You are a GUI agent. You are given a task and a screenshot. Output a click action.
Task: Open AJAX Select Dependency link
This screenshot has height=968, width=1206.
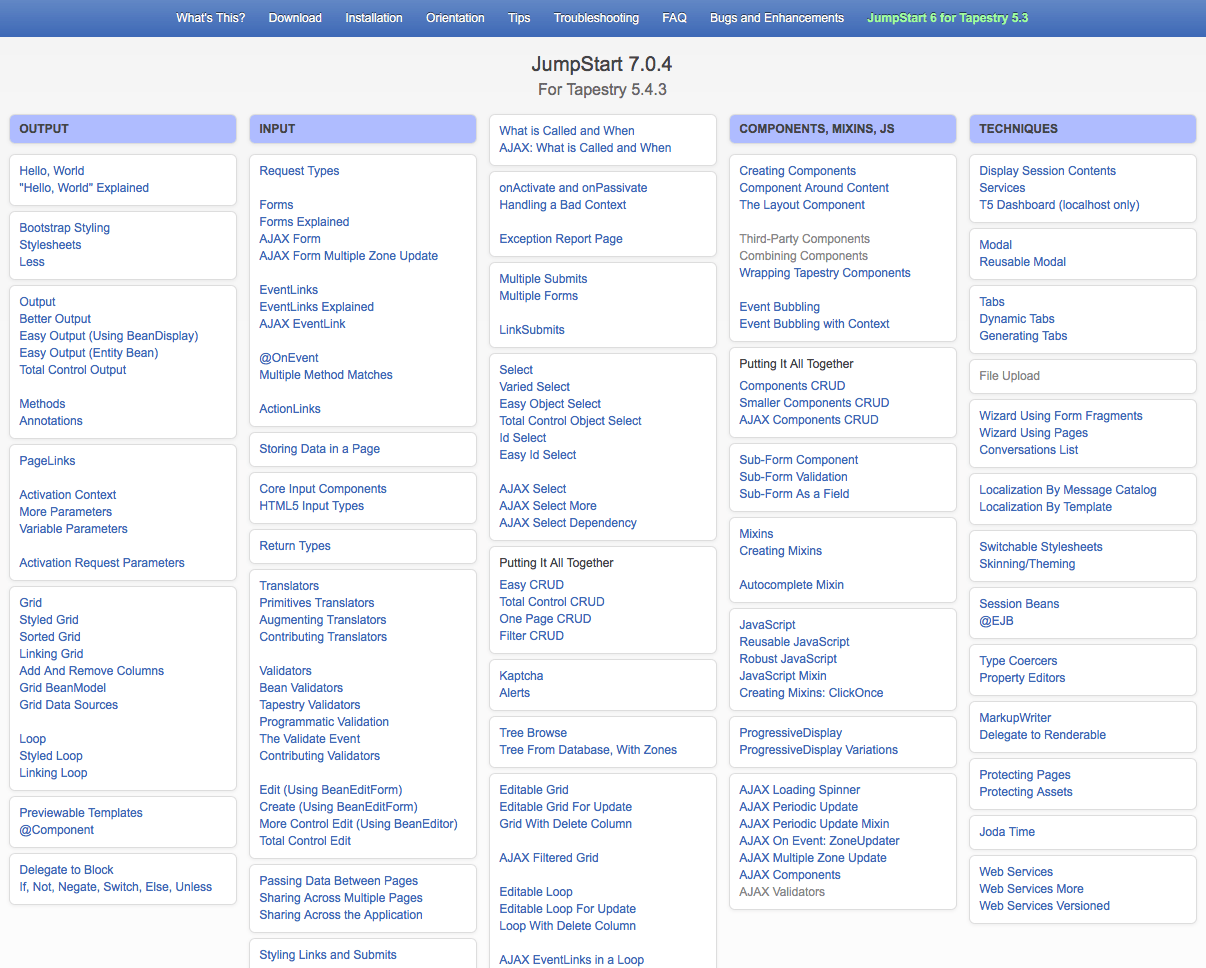(568, 523)
